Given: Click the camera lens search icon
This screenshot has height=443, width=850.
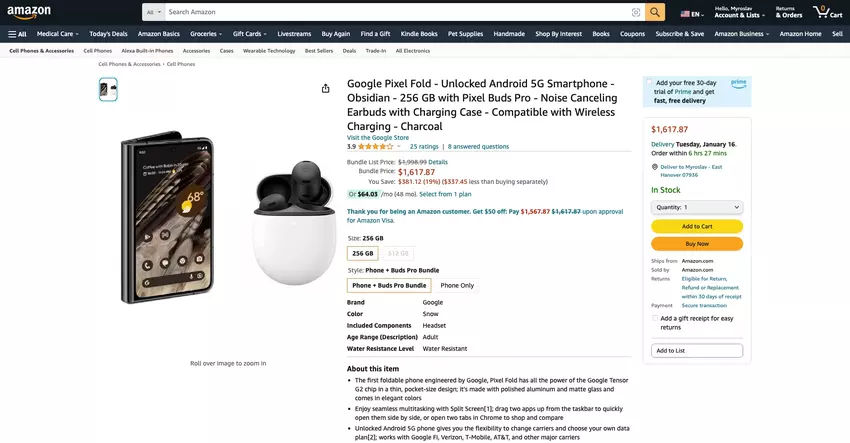Looking at the screenshot, I should (635, 12).
